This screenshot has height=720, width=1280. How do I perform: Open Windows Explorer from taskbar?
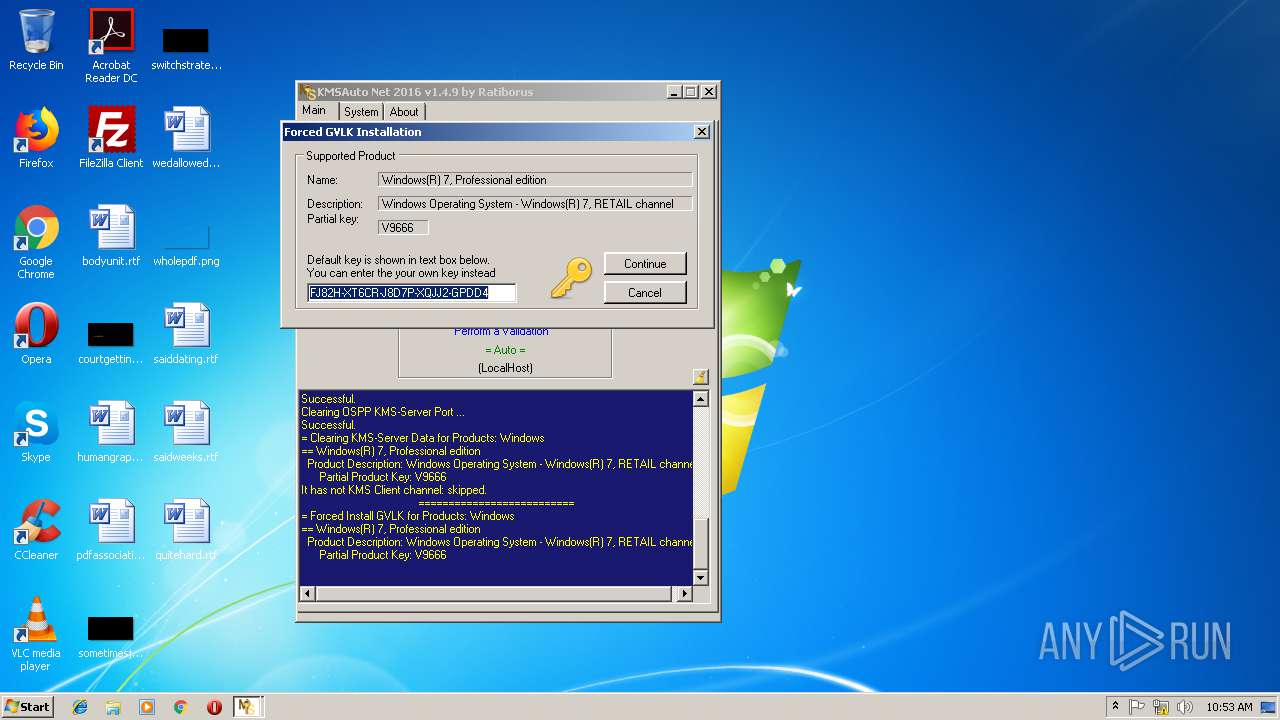(113, 707)
